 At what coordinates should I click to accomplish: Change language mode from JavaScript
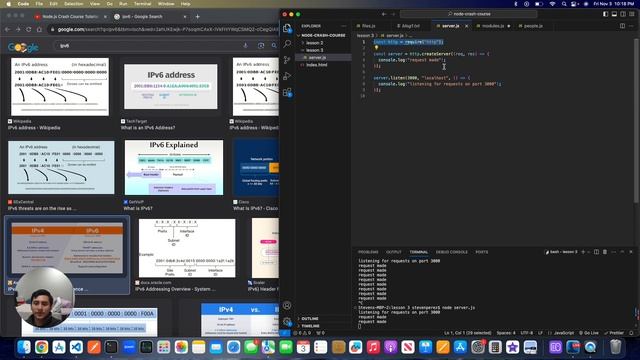pyautogui.click(x=563, y=333)
